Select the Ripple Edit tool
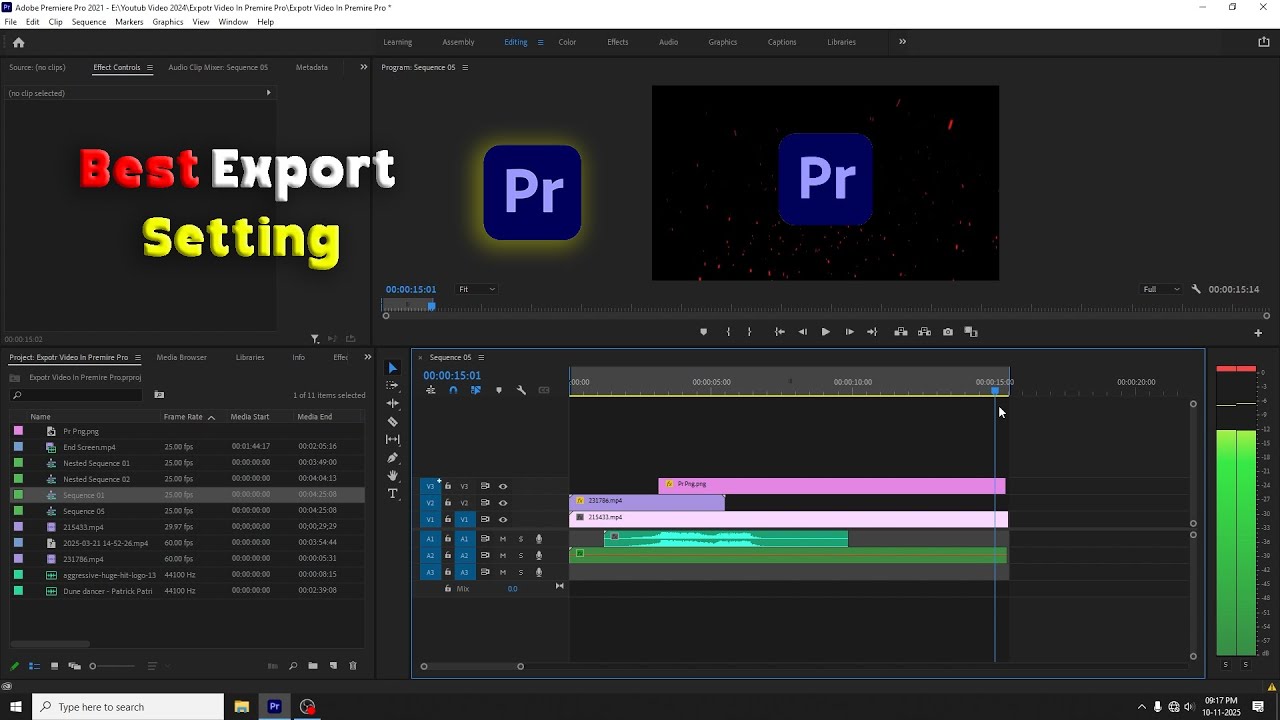The height and width of the screenshot is (720, 1280). coord(392,403)
